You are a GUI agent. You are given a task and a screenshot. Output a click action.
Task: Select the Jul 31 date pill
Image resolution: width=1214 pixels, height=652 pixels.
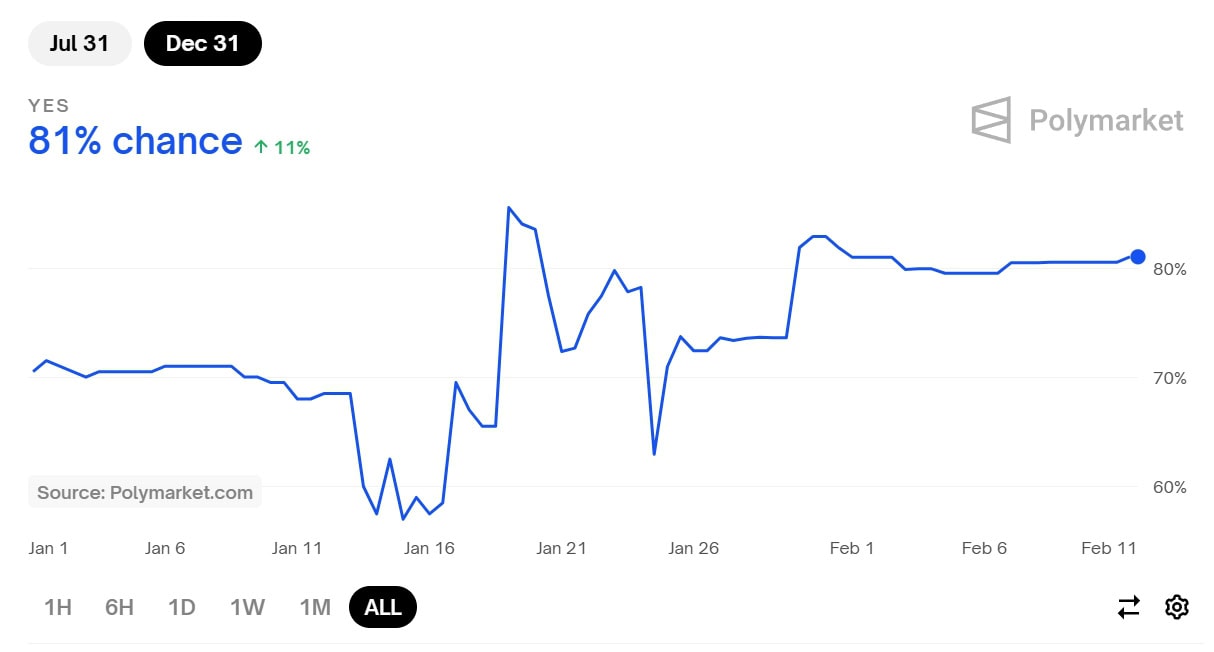(80, 44)
